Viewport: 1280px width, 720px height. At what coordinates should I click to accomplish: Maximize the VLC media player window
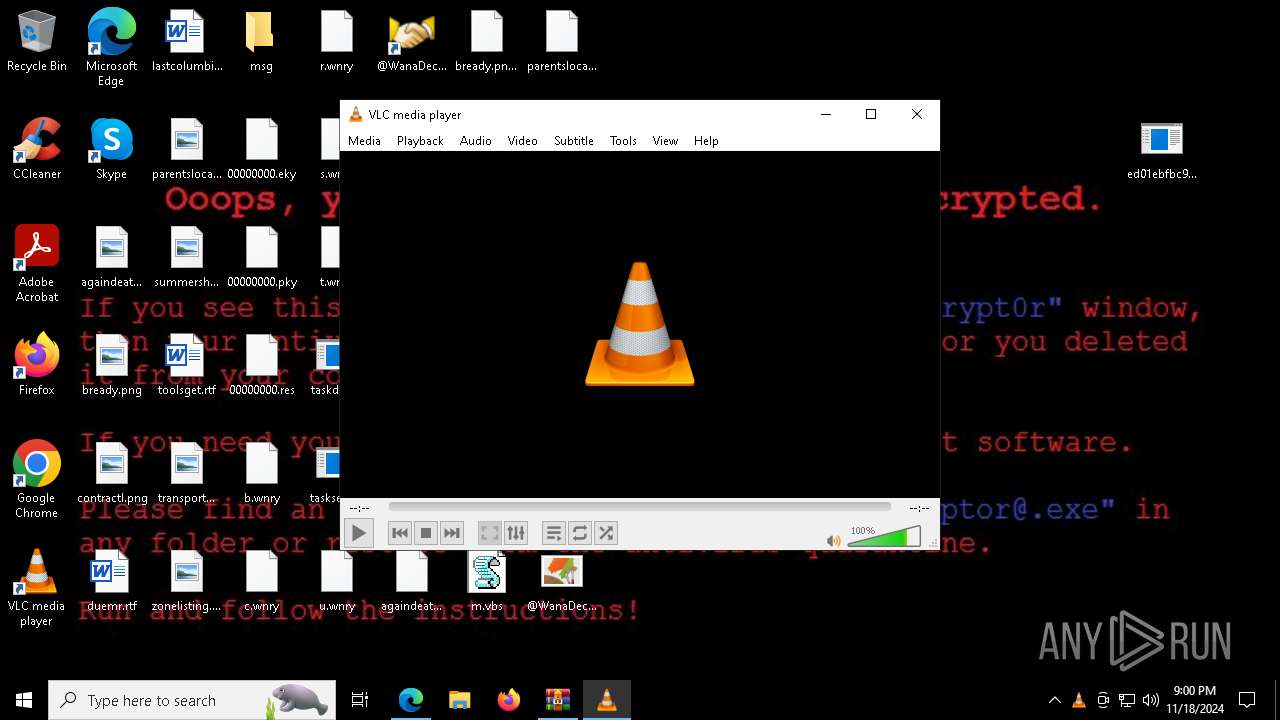871,114
